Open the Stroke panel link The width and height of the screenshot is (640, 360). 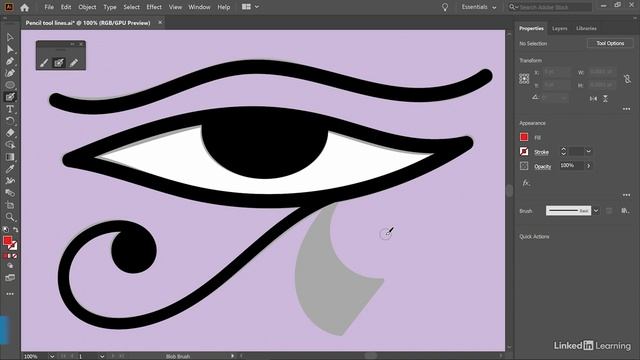(x=541, y=152)
